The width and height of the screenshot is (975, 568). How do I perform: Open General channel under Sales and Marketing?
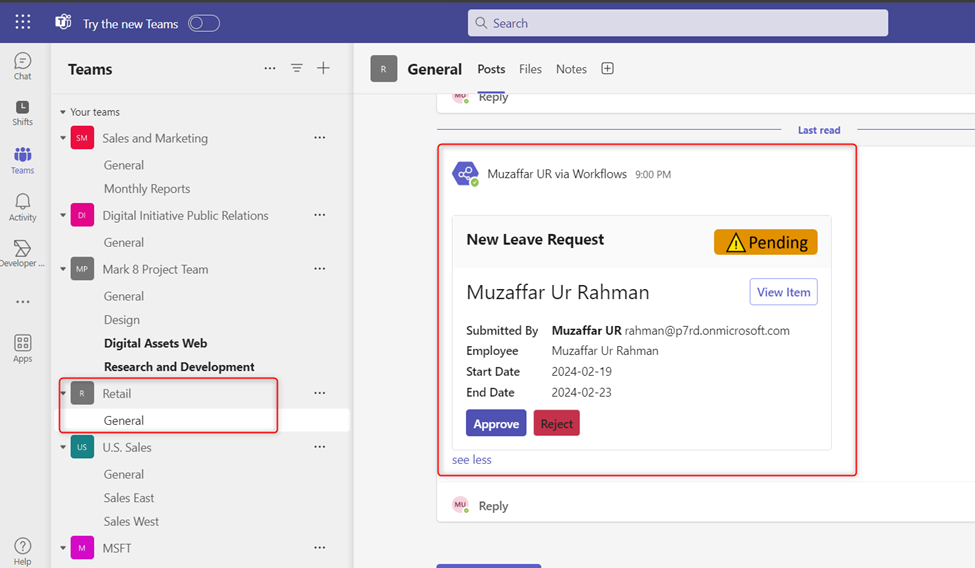pyautogui.click(x=124, y=165)
